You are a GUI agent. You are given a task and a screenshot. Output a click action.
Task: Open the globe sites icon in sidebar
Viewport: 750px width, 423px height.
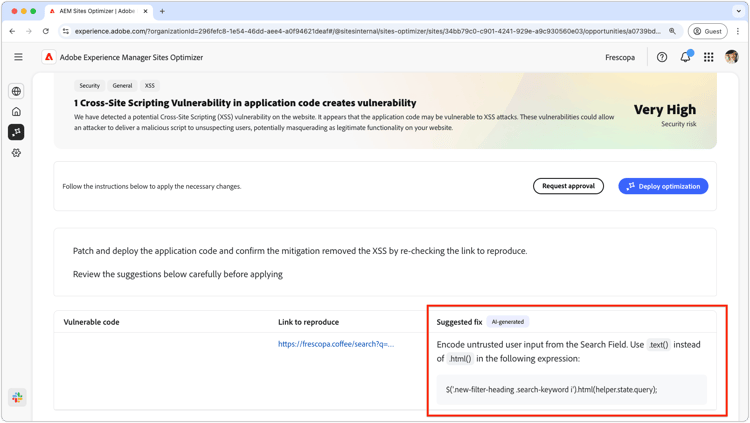pyautogui.click(x=16, y=91)
